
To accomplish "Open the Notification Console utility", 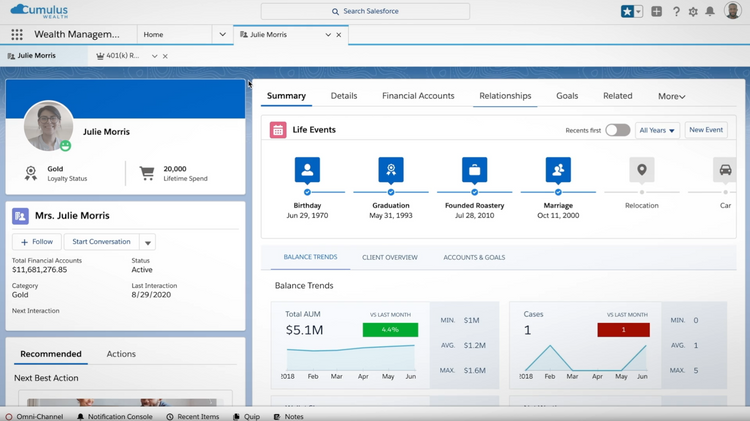I will click(115, 417).
